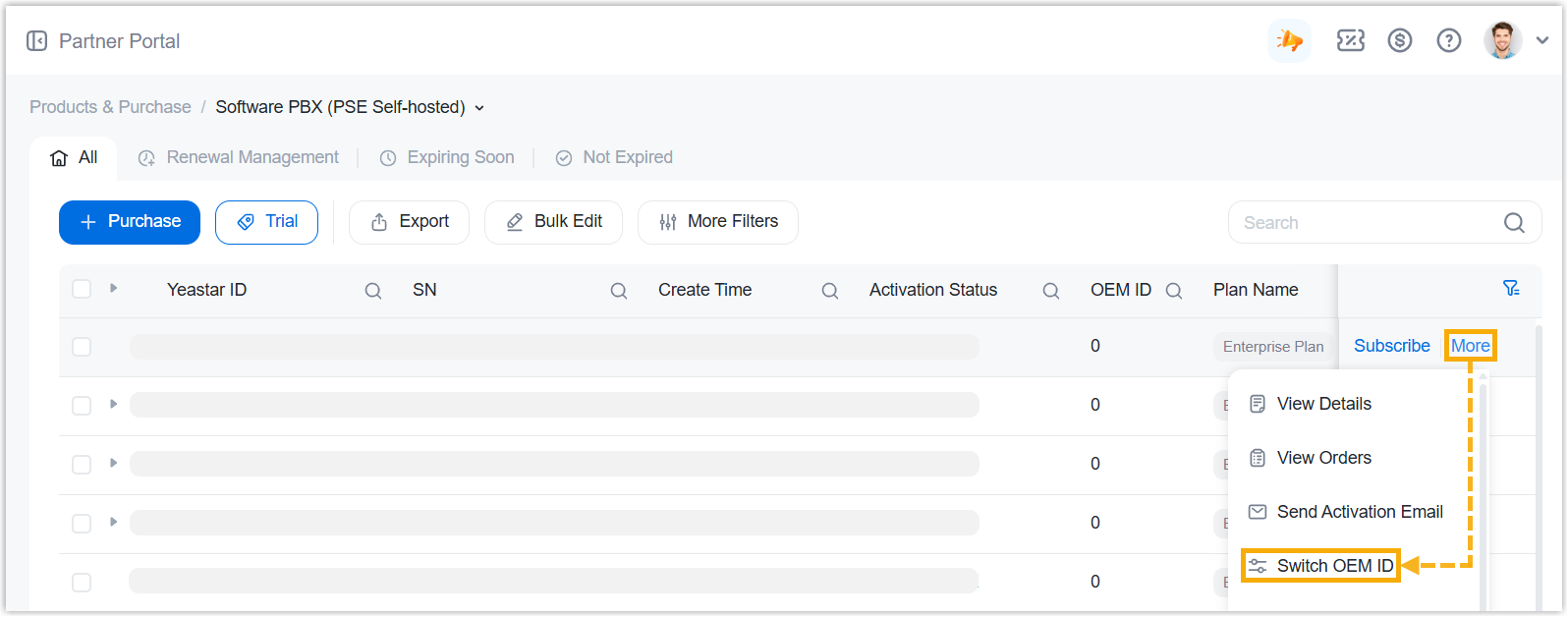Select Switch OEM ID from menu
This screenshot has height=617, width=1568.
click(1320, 566)
